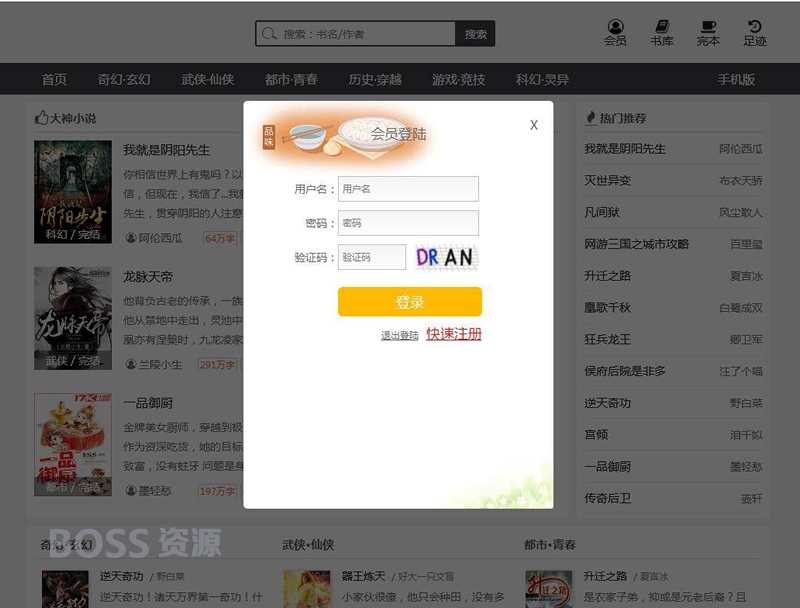Go to 首页 in navigation bar
Screen dimensions: 800x608
(x=54, y=80)
